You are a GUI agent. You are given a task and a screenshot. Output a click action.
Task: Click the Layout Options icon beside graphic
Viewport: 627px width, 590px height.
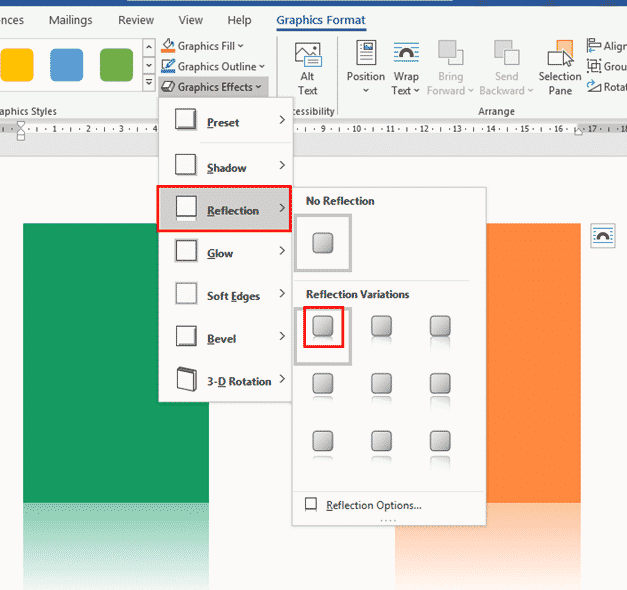(x=603, y=235)
